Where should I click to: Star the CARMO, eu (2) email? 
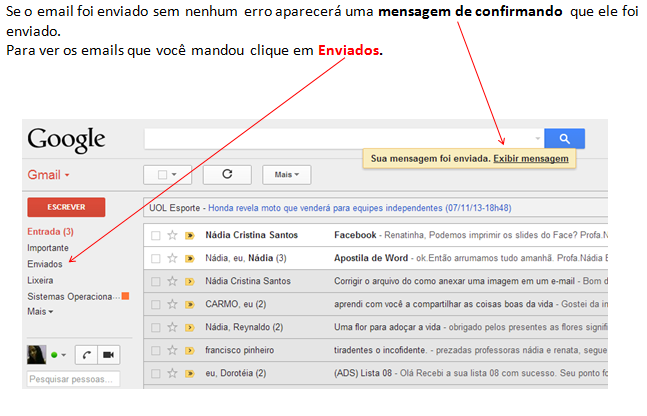[172, 305]
